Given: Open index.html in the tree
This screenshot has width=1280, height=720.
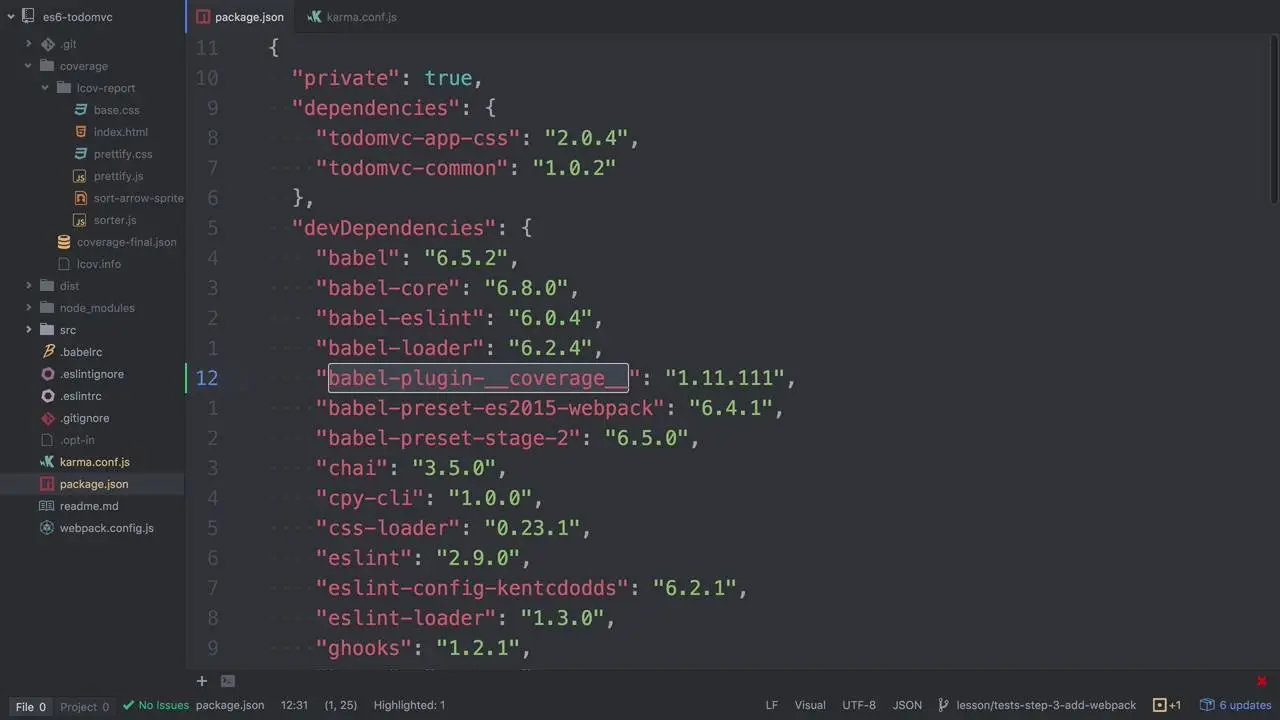Looking at the screenshot, I should coord(121,132).
